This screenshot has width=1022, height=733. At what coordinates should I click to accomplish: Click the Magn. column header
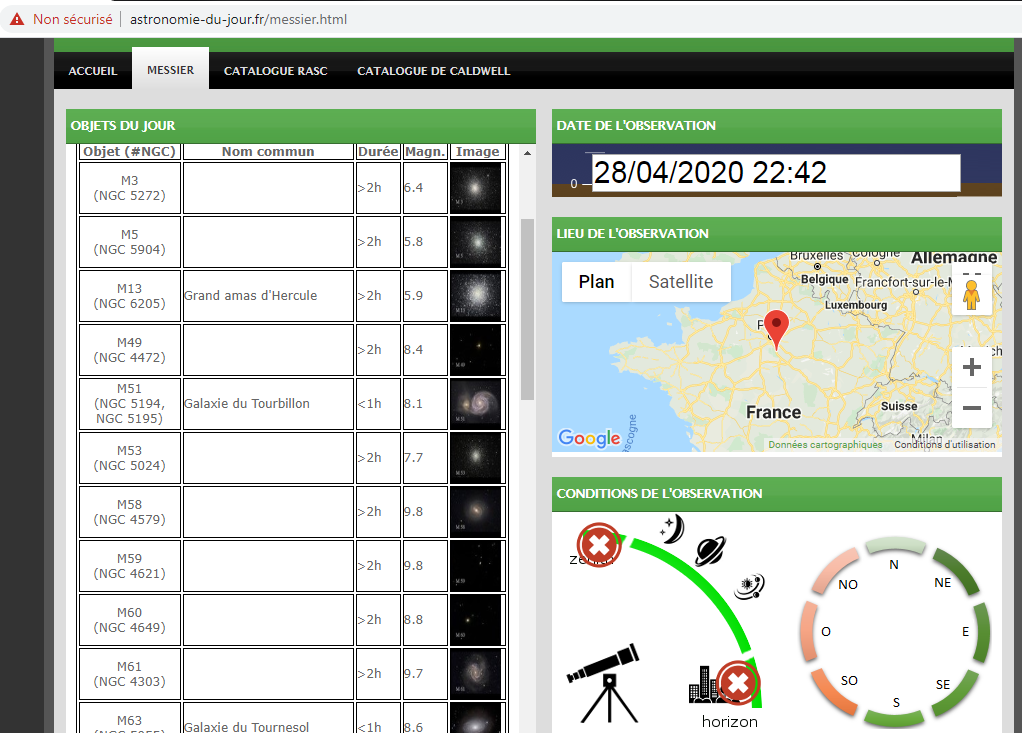[x=425, y=151]
